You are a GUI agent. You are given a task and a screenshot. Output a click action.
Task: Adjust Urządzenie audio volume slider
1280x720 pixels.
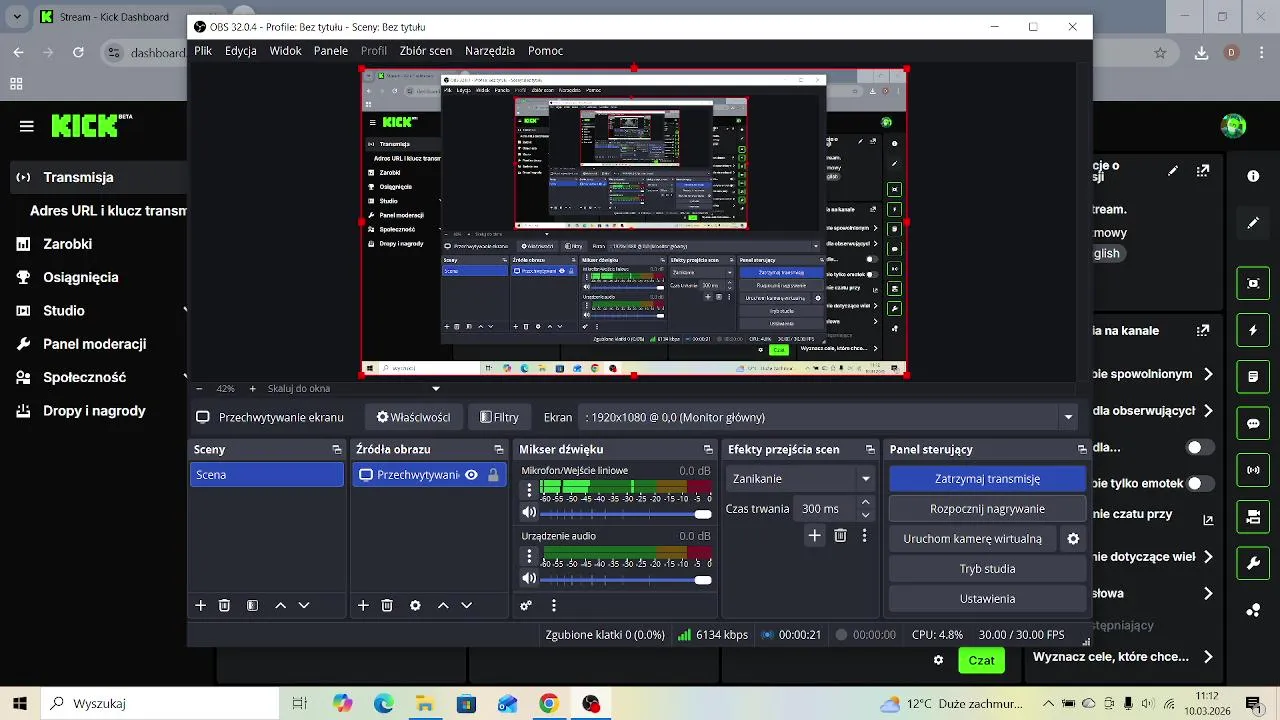coord(626,579)
